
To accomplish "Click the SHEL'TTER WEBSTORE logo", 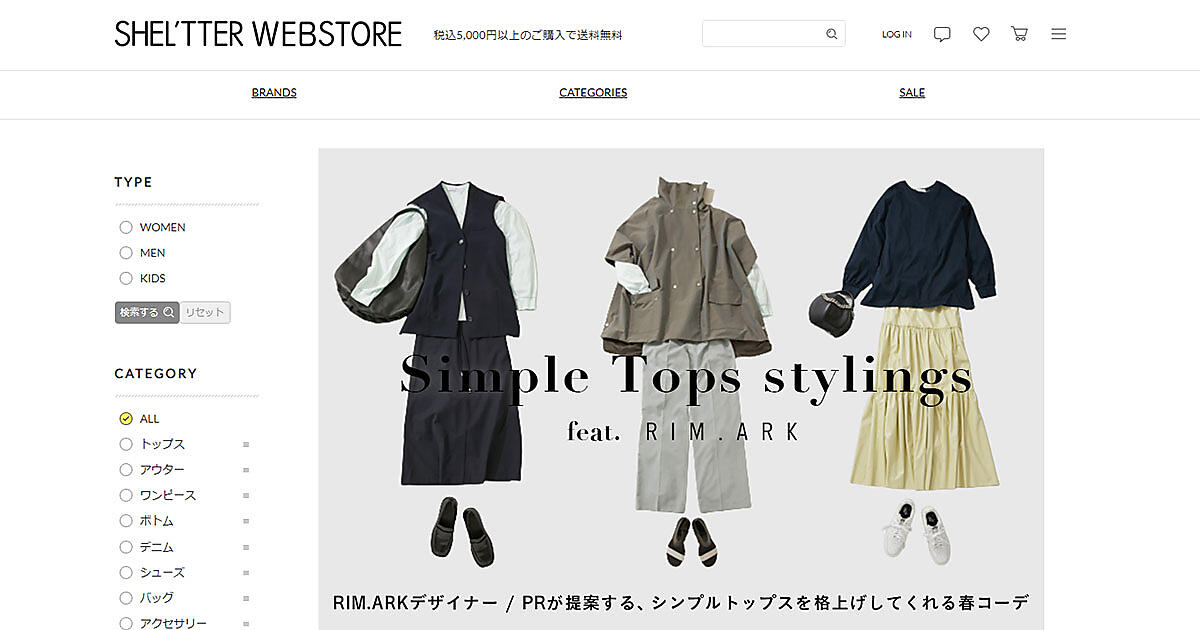I will click(x=258, y=34).
